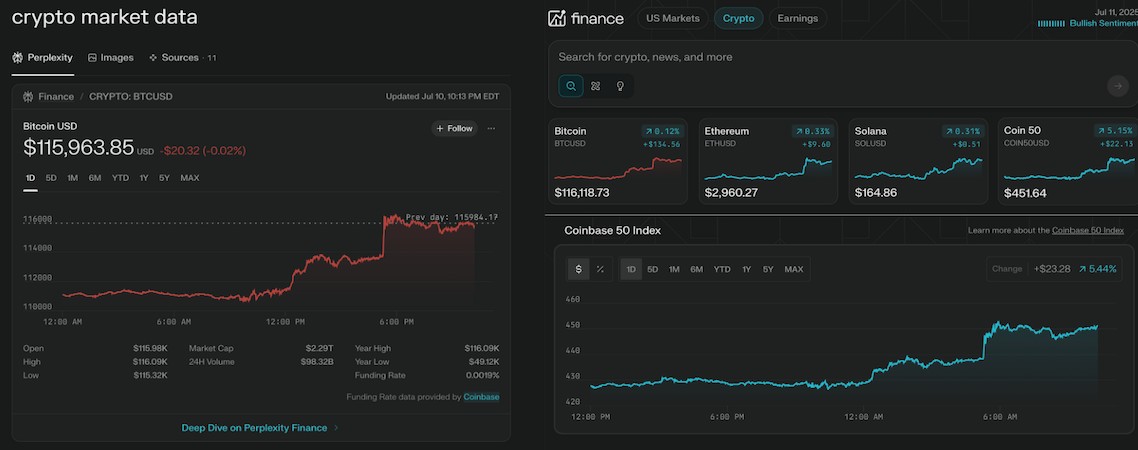Switch to the US Markets tab

[x=673, y=18]
